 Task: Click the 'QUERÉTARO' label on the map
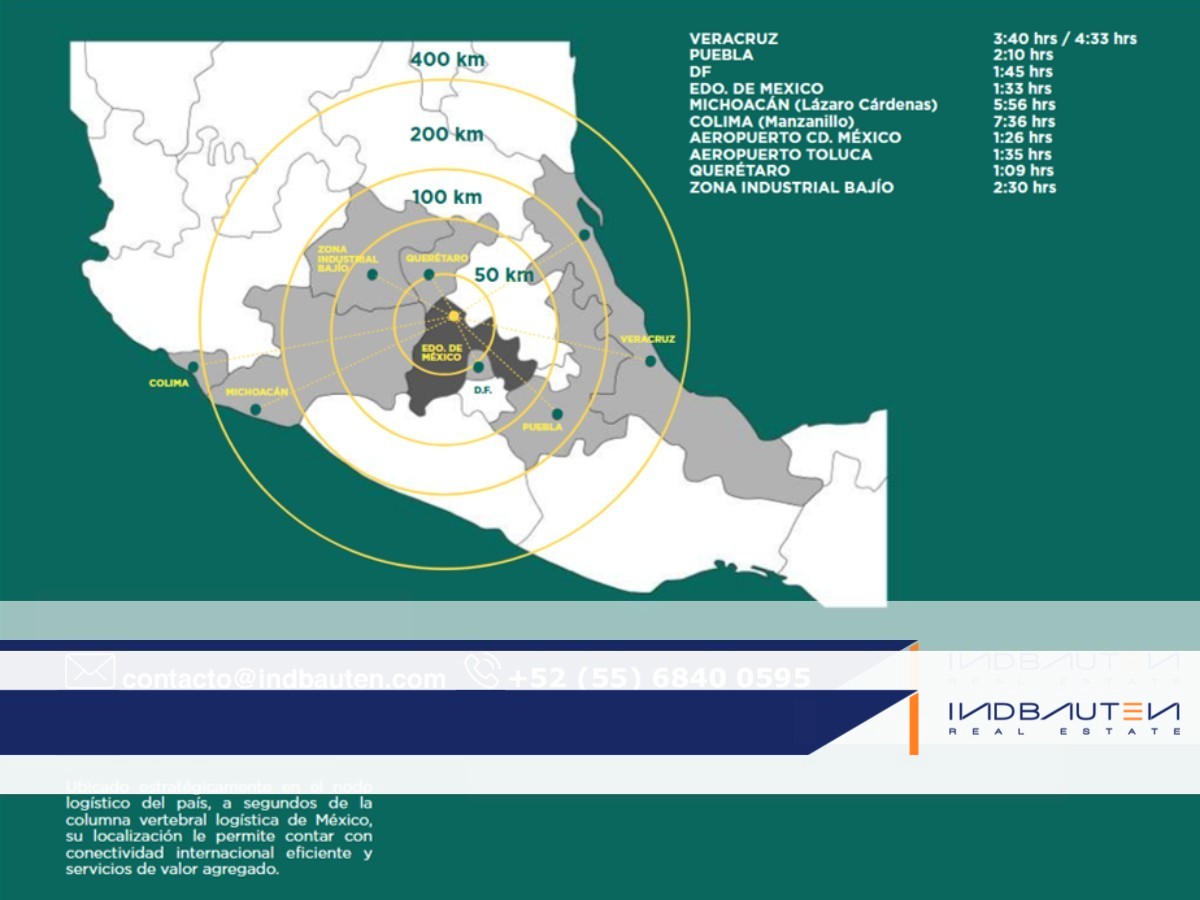(437, 258)
